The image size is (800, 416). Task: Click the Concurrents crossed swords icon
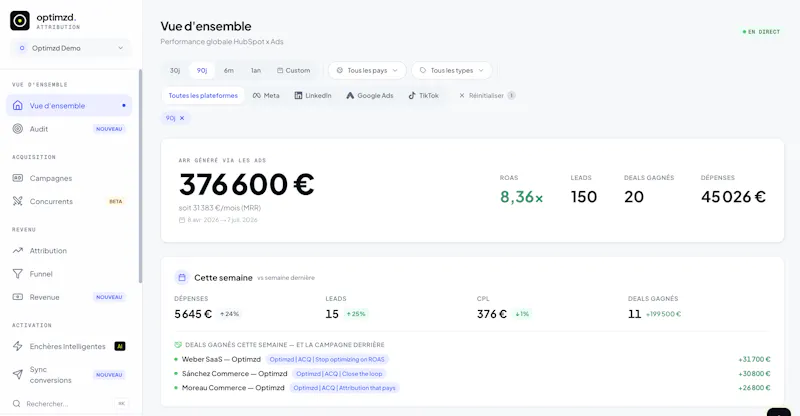point(18,201)
